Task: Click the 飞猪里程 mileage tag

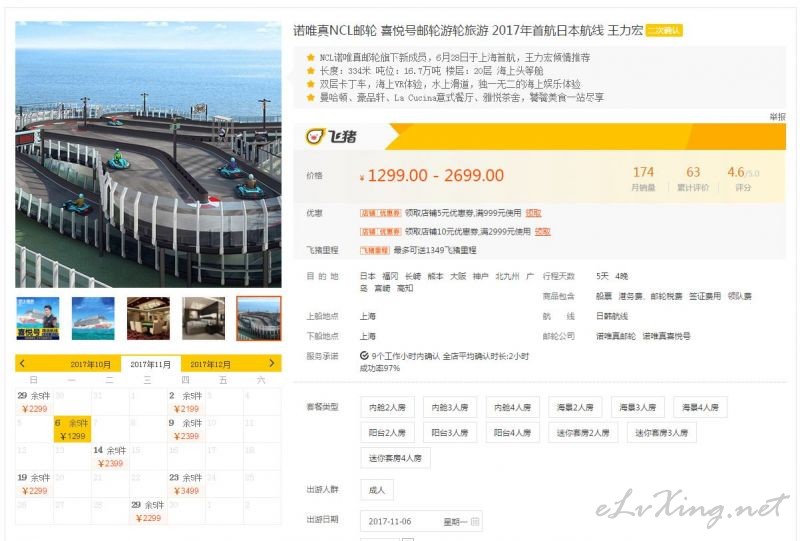Action: point(374,250)
